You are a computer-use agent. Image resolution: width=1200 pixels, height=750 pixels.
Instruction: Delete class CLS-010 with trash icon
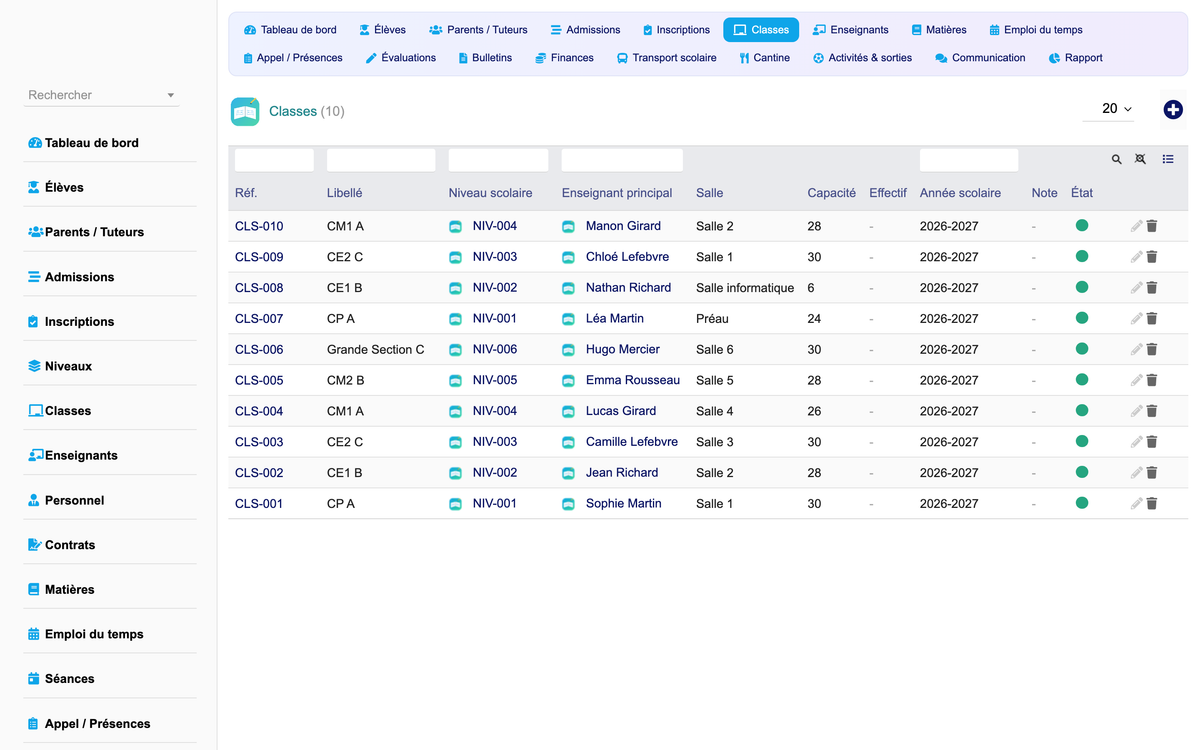1152,226
